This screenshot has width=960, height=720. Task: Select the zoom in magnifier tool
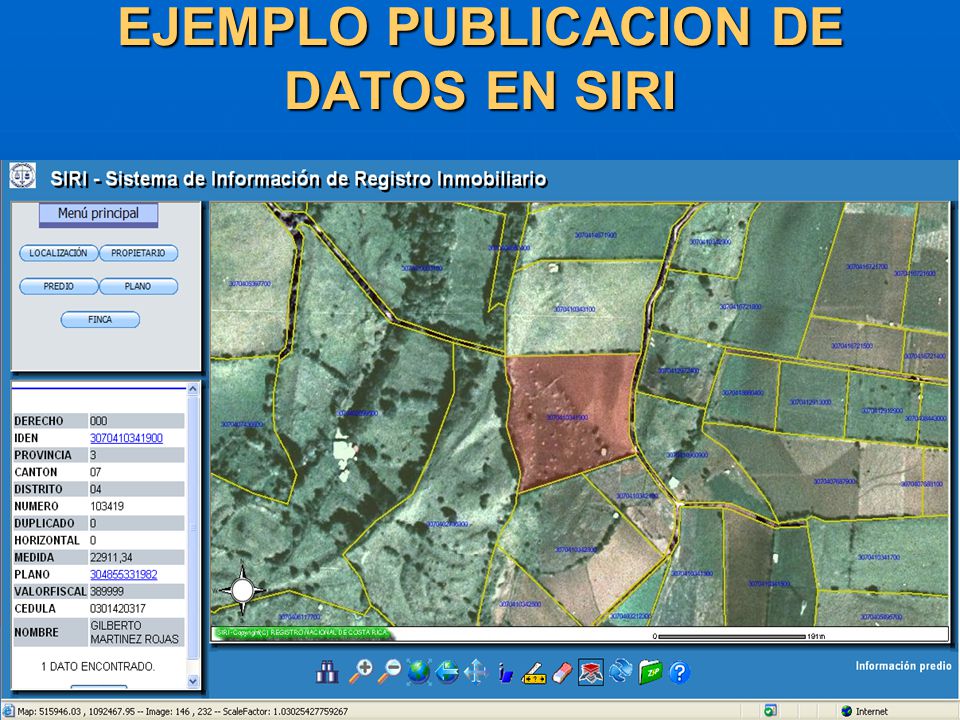361,672
